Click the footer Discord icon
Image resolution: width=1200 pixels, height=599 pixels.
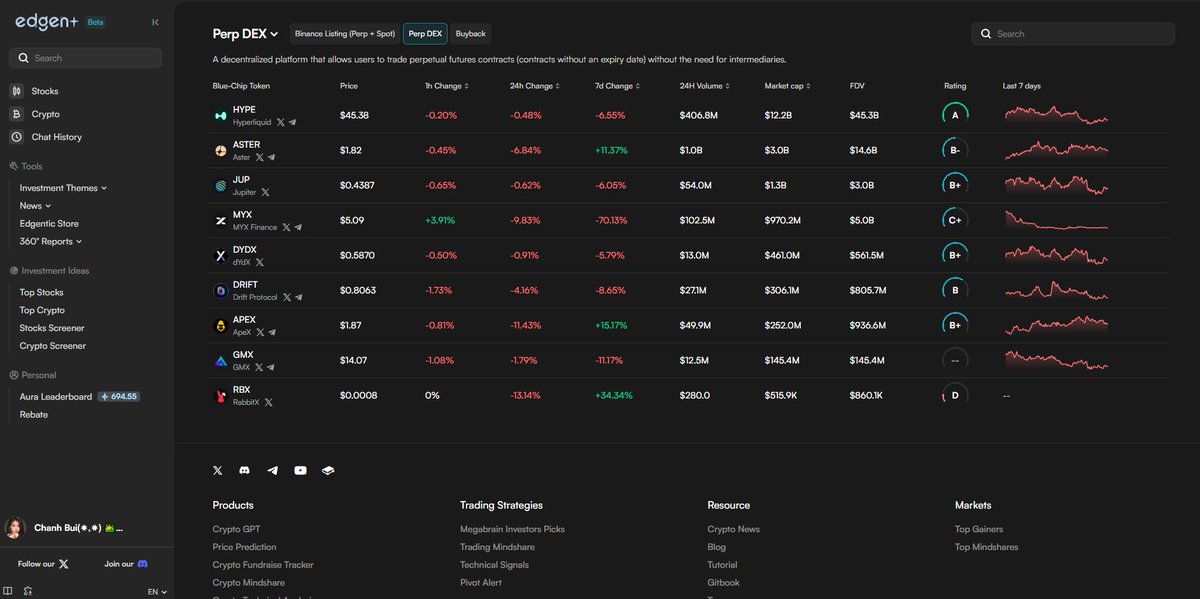tap(245, 470)
